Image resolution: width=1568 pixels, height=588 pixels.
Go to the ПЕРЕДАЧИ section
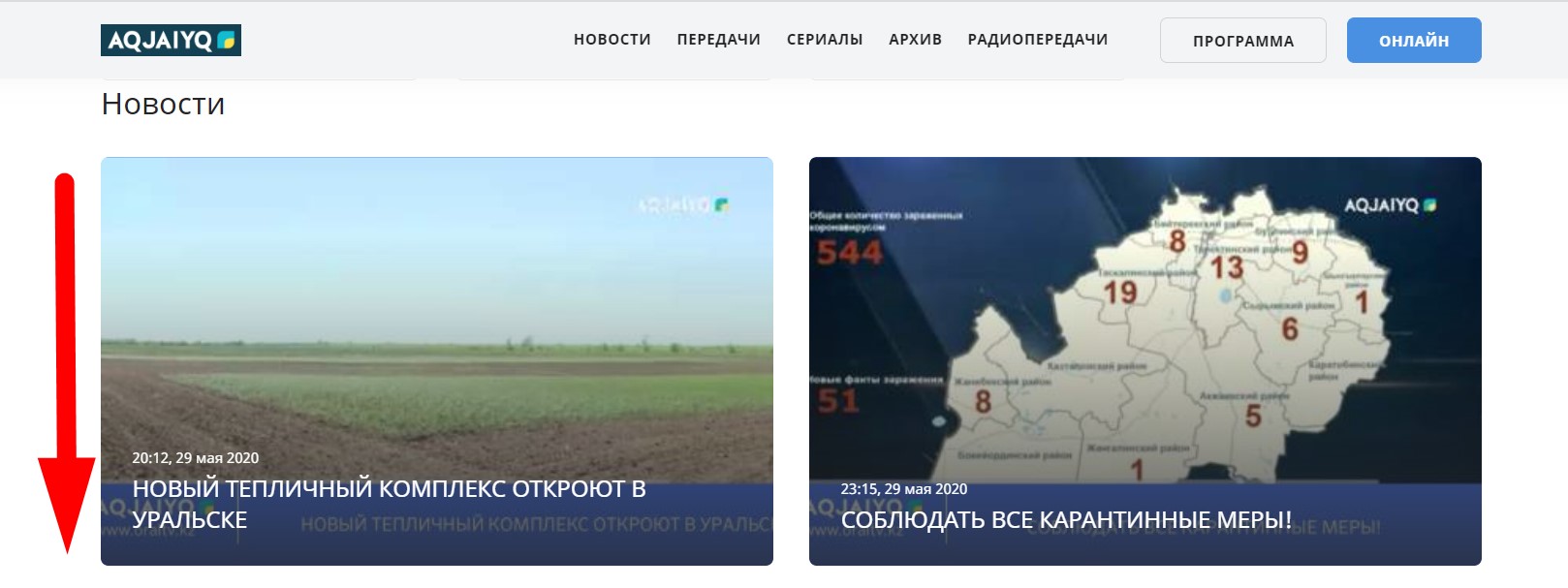coord(718,40)
